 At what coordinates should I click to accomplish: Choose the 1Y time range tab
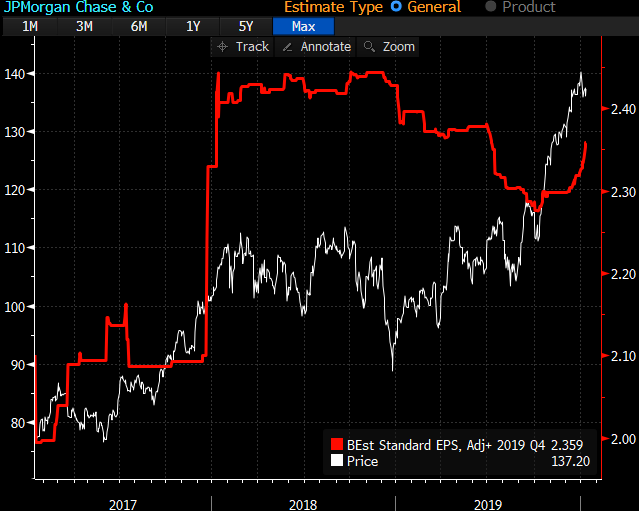tap(193, 26)
